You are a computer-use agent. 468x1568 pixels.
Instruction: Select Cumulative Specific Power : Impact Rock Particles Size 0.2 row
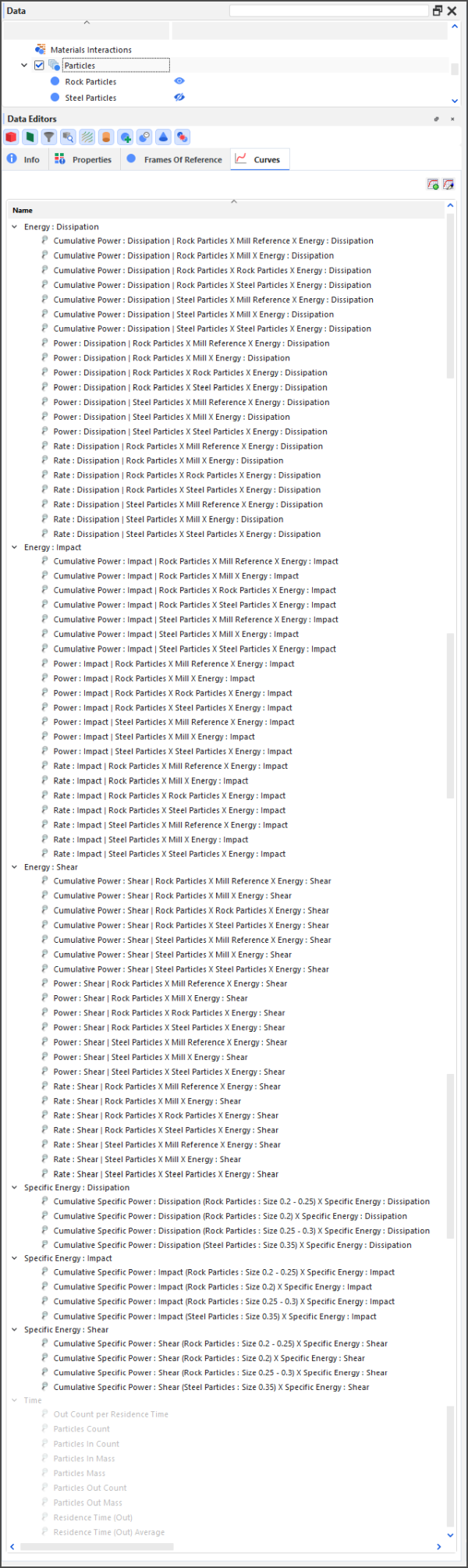tap(213, 1286)
